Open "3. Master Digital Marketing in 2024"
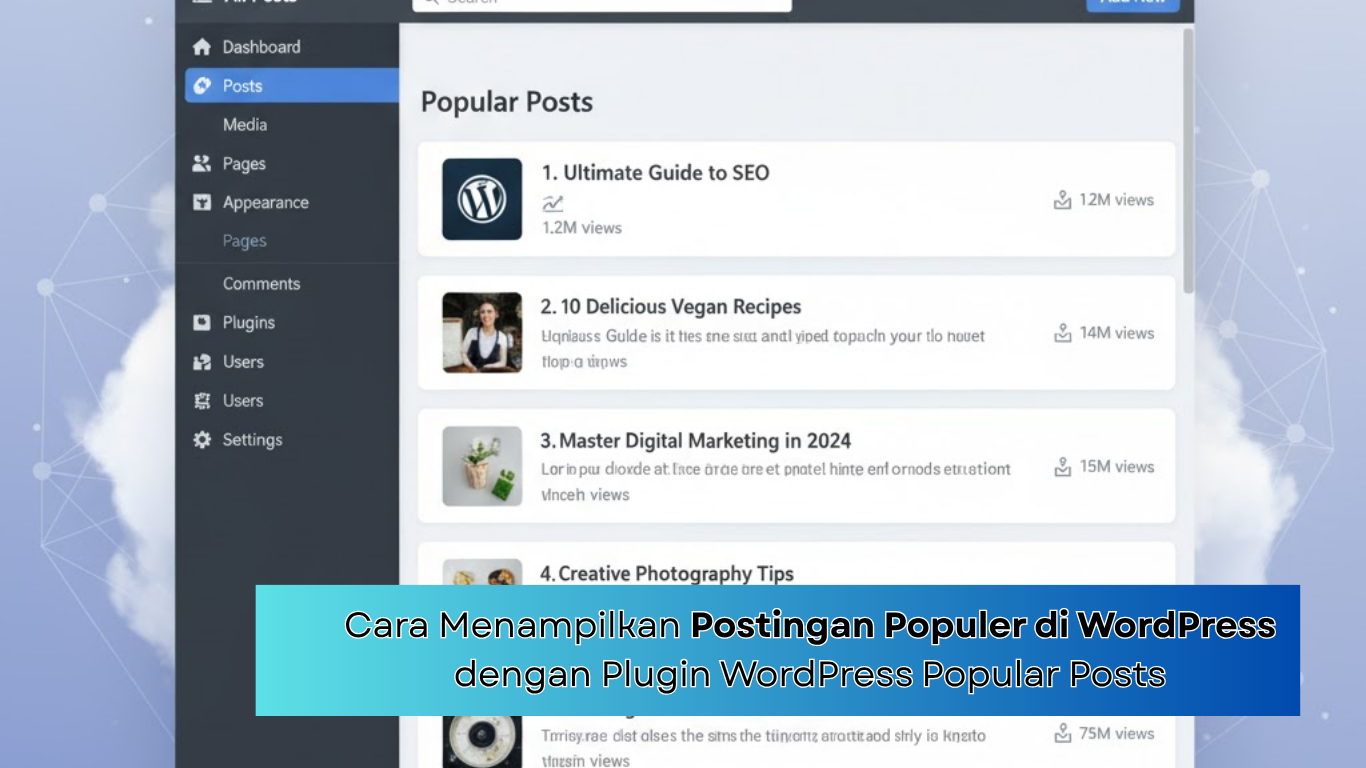 695,441
